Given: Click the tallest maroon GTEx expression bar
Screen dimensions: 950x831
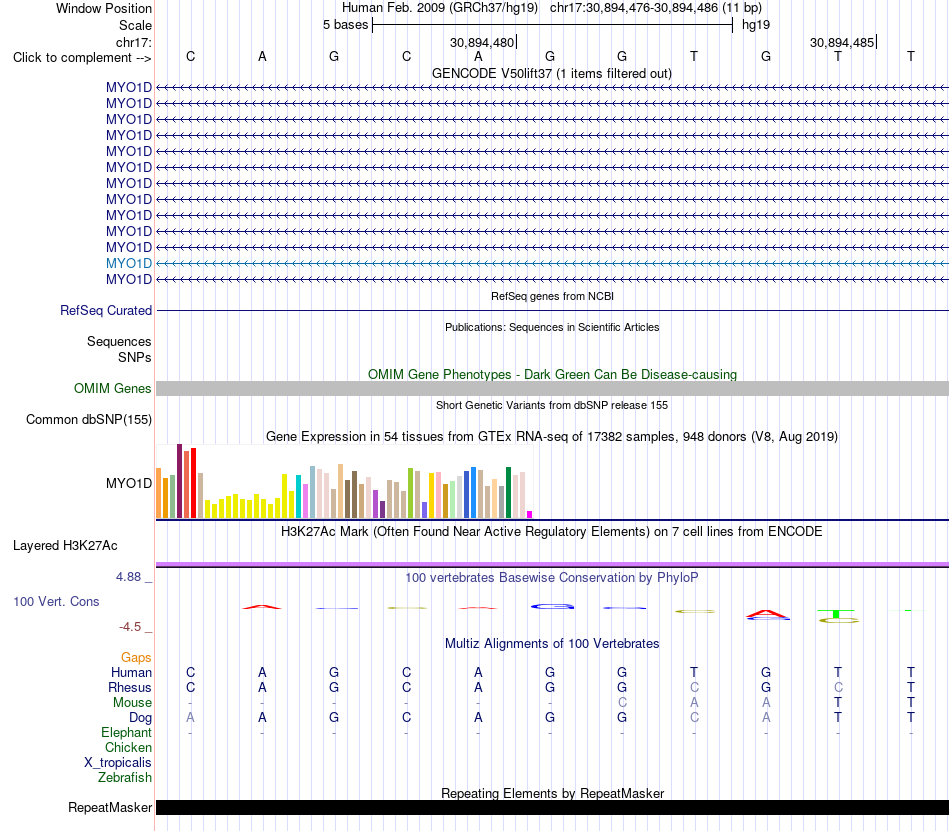Looking at the screenshot, I should coord(179,481).
